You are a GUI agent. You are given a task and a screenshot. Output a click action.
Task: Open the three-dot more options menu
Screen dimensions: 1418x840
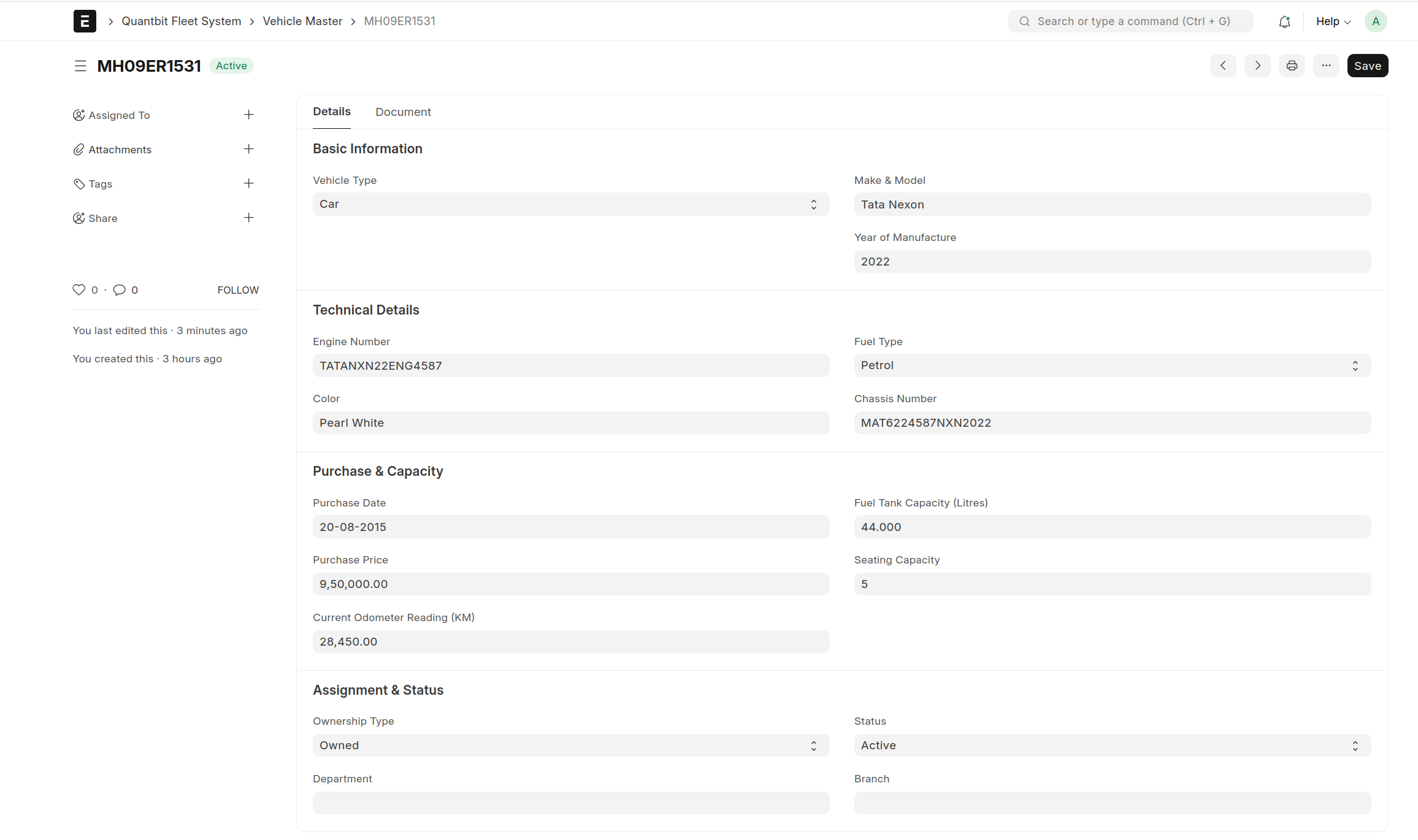tap(1326, 66)
